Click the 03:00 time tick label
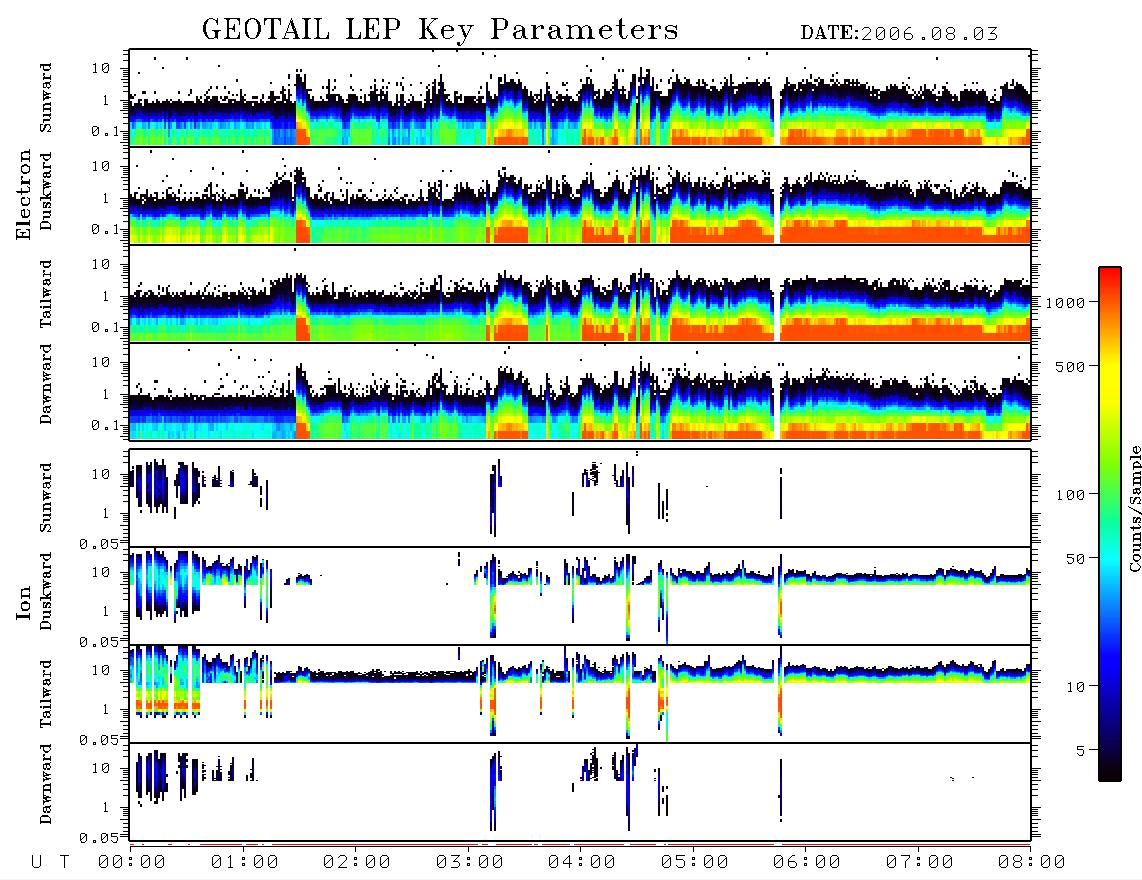Screen dimensions: 1142x880 point(470,862)
